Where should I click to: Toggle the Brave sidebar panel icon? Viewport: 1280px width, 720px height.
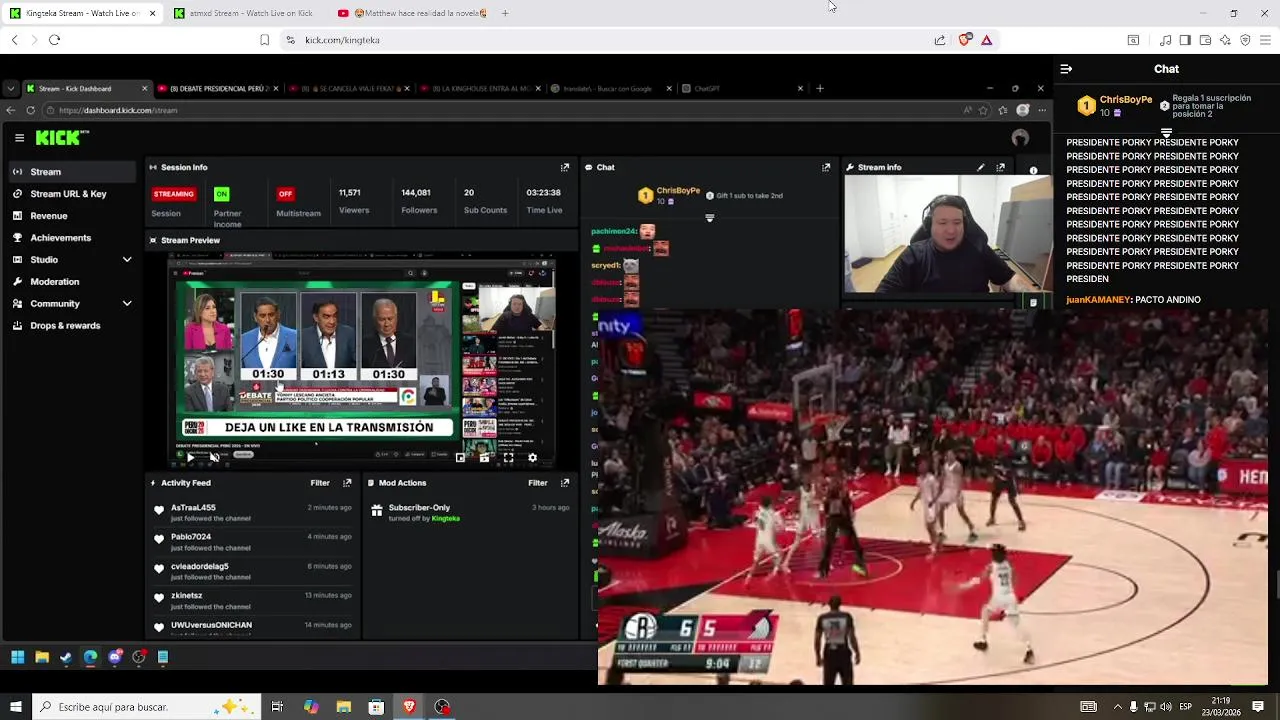point(1185,40)
